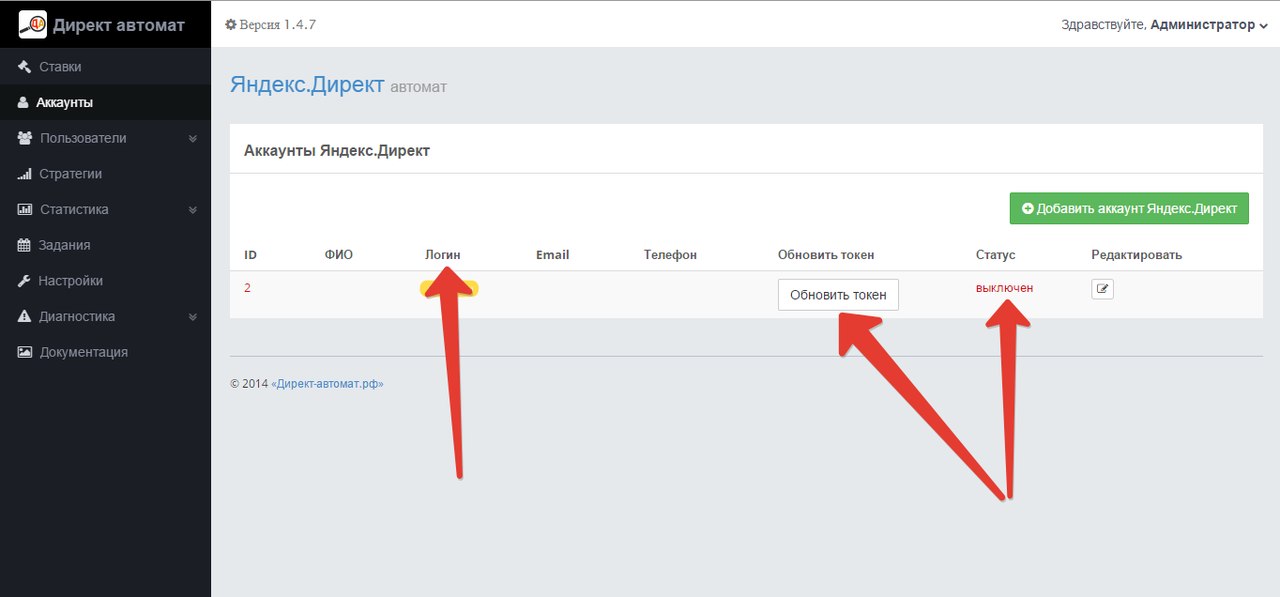The image size is (1280, 597).
Task: Click the warning triangle icon beside Диагностика
Action: [25, 317]
